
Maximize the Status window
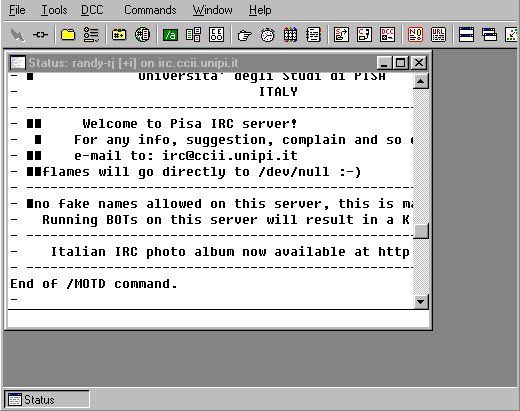(x=400, y=63)
